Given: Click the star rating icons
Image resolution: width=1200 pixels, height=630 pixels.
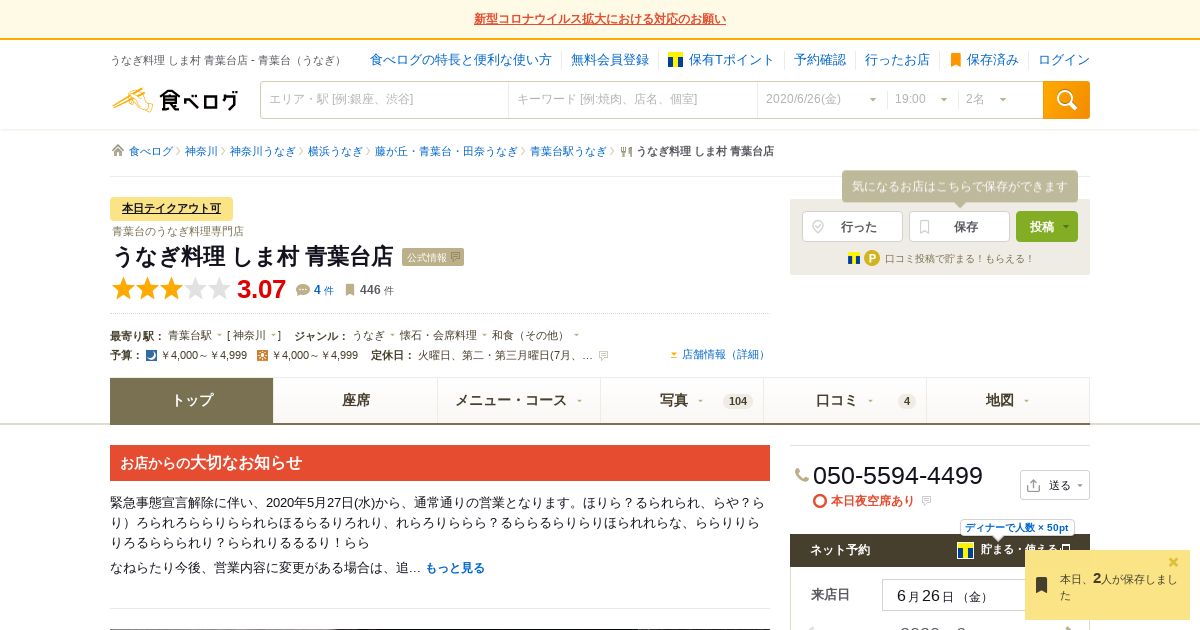Looking at the screenshot, I should pos(171,289).
